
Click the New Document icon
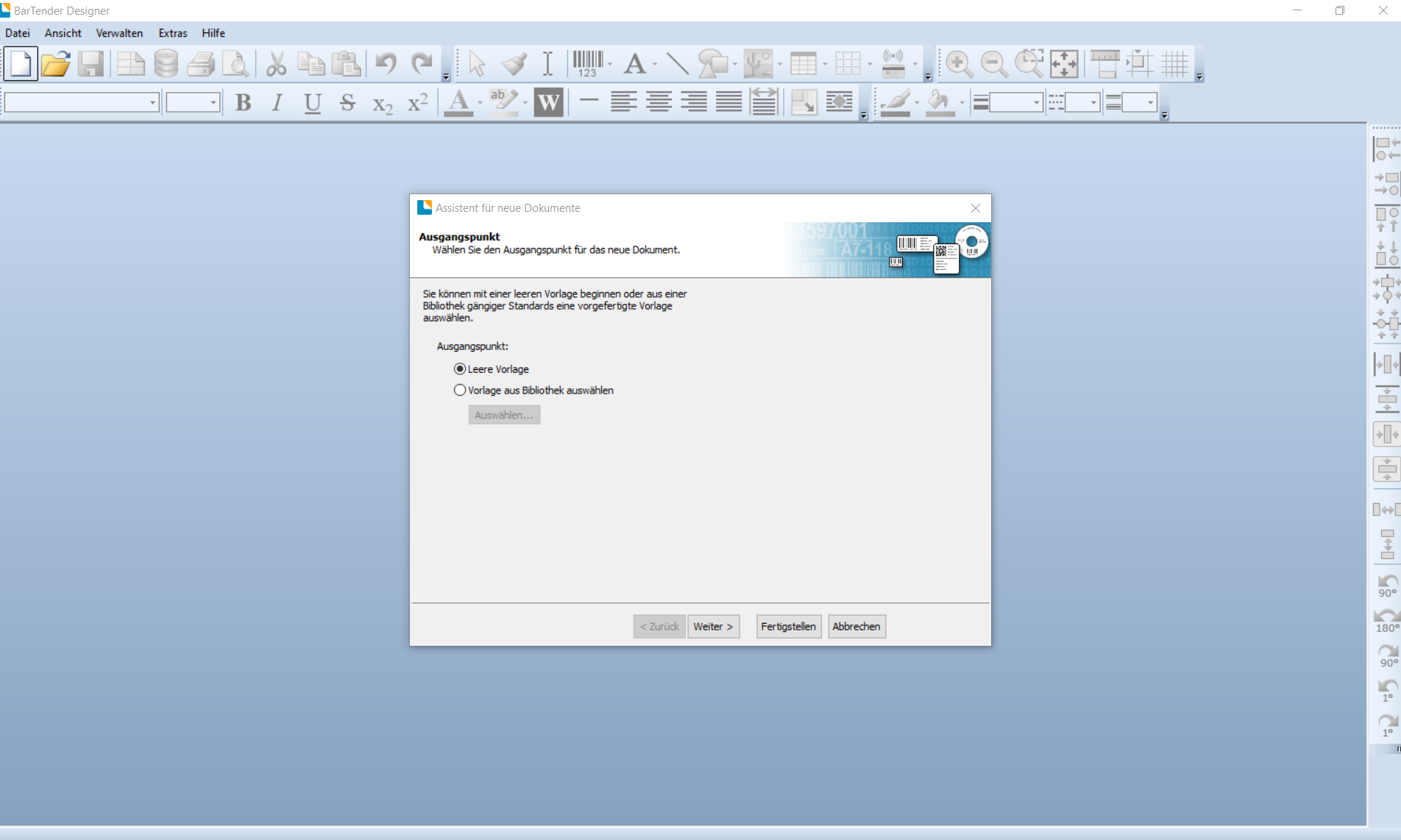[x=21, y=64]
